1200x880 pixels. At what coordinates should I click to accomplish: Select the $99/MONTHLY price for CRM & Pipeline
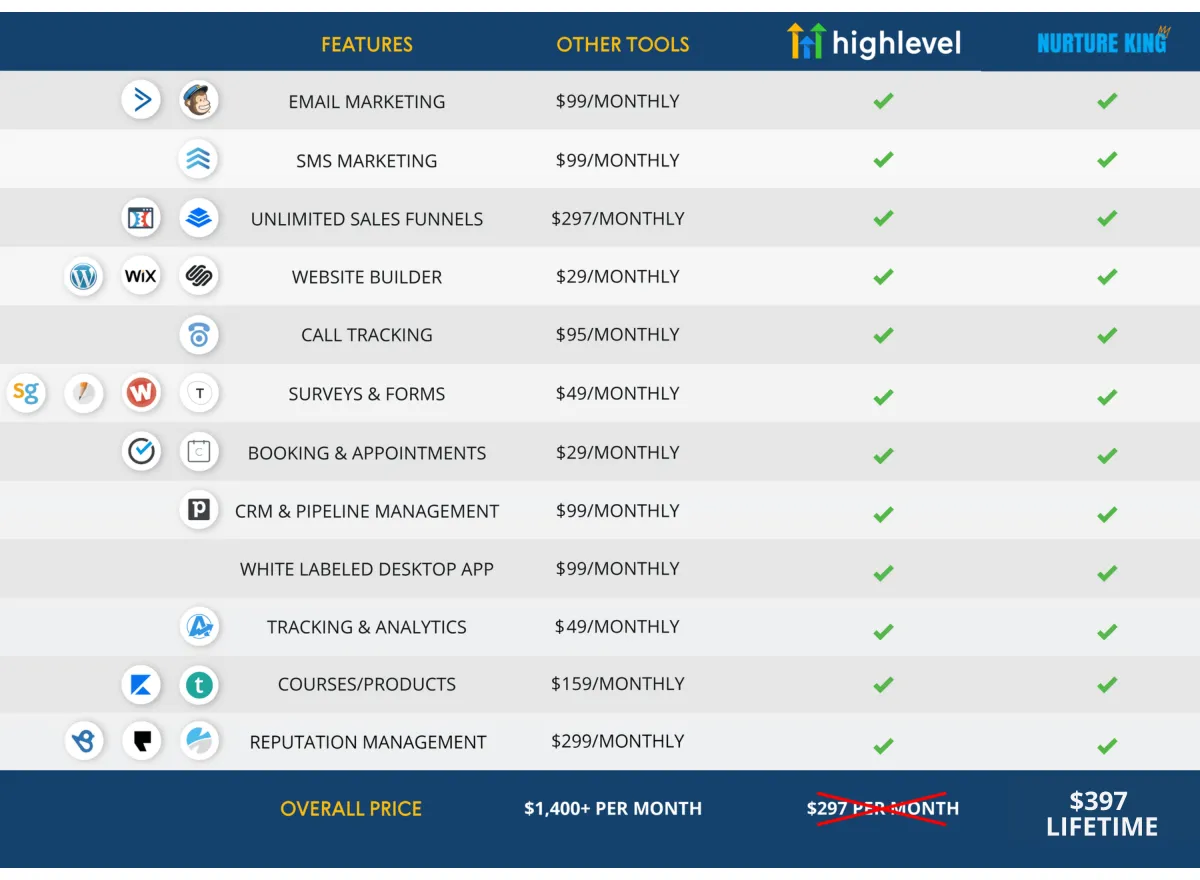tap(618, 510)
